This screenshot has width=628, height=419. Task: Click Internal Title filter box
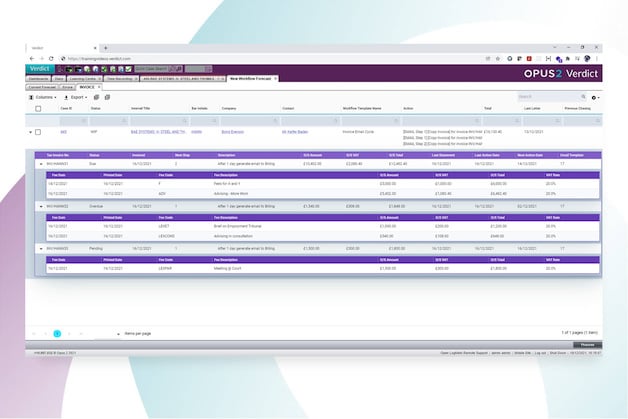point(159,121)
